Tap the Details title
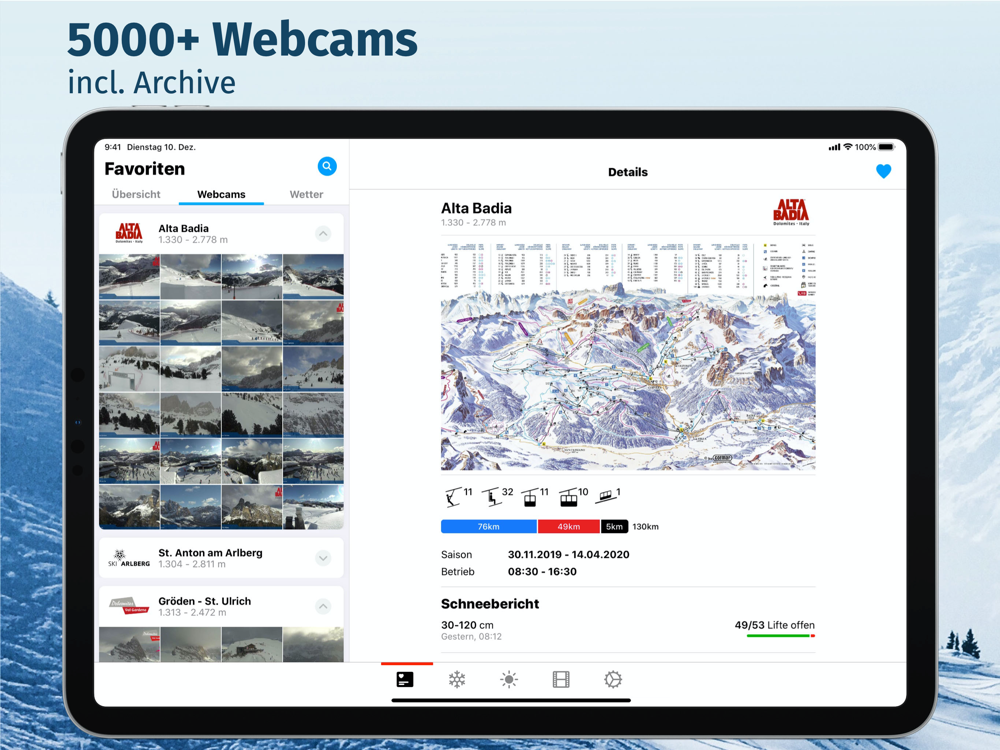Screen dimensions: 1000x750 628,172
